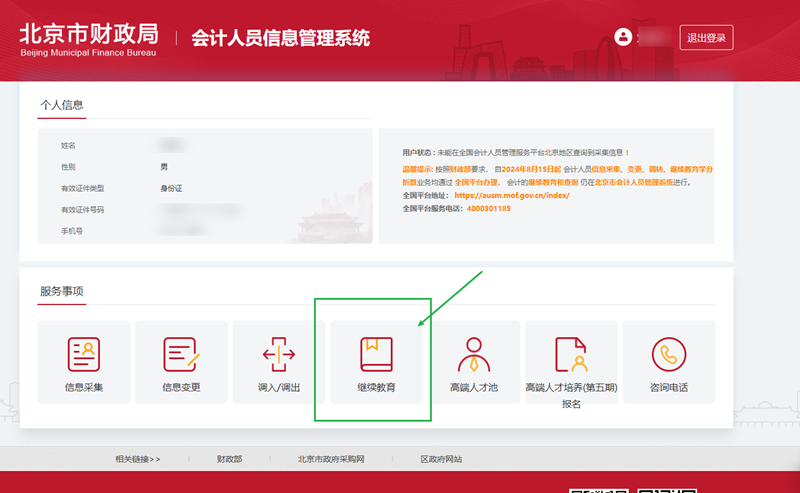Click the 全国平台服务电话 label

click(432, 209)
